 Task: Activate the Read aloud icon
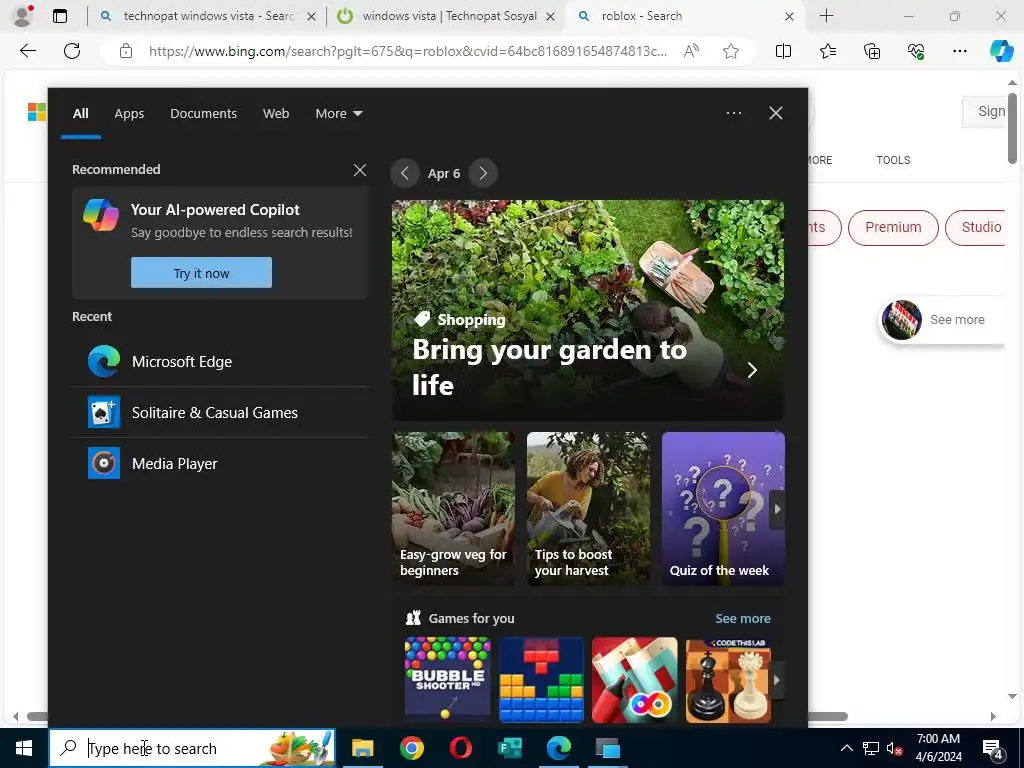point(691,51)
